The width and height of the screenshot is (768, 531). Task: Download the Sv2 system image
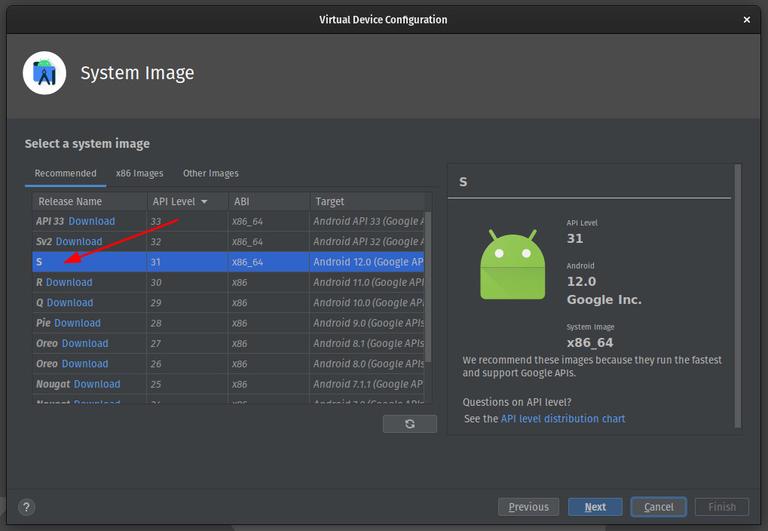tap(79, 241)
